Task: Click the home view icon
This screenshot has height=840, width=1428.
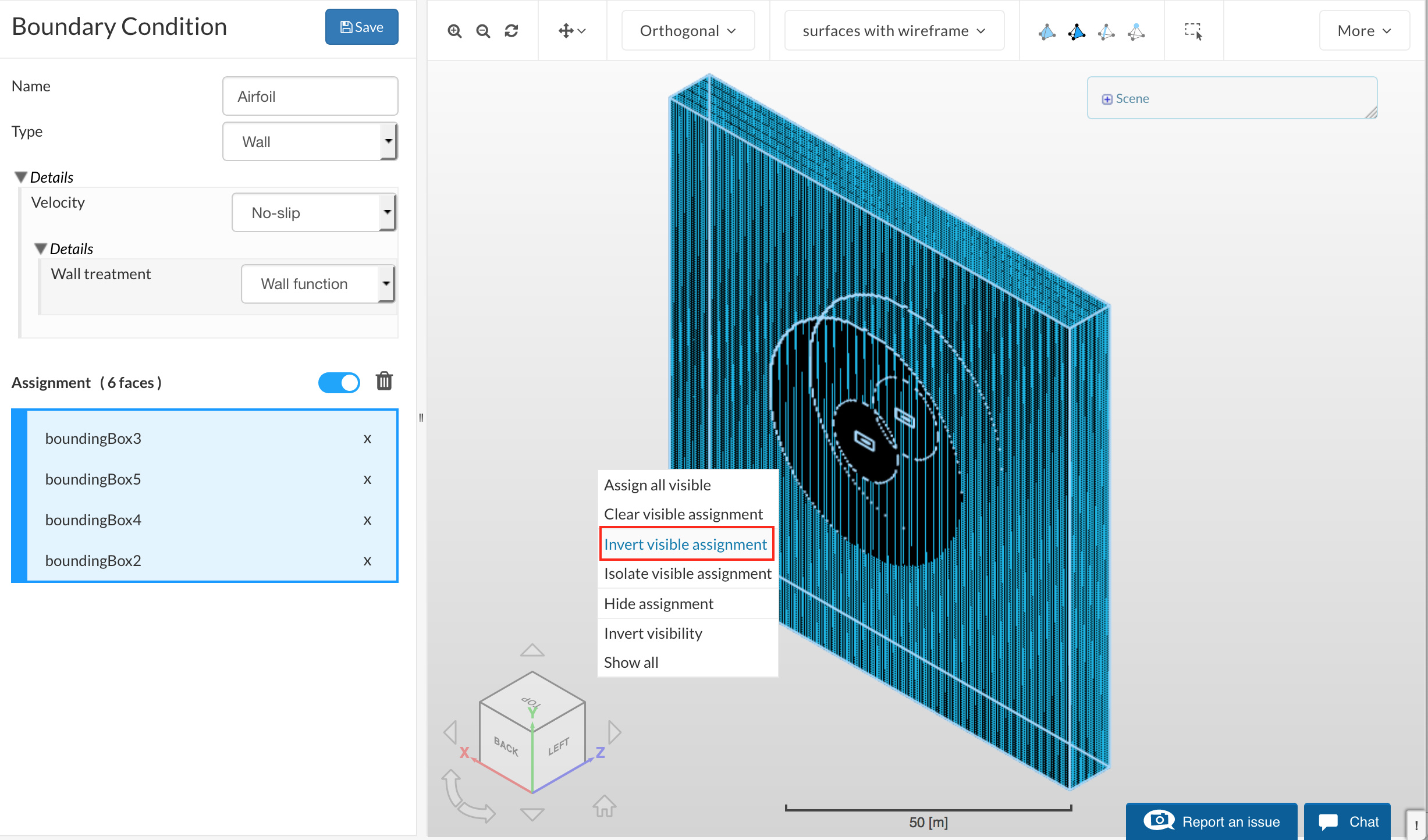Action: [x=604, y=806]
